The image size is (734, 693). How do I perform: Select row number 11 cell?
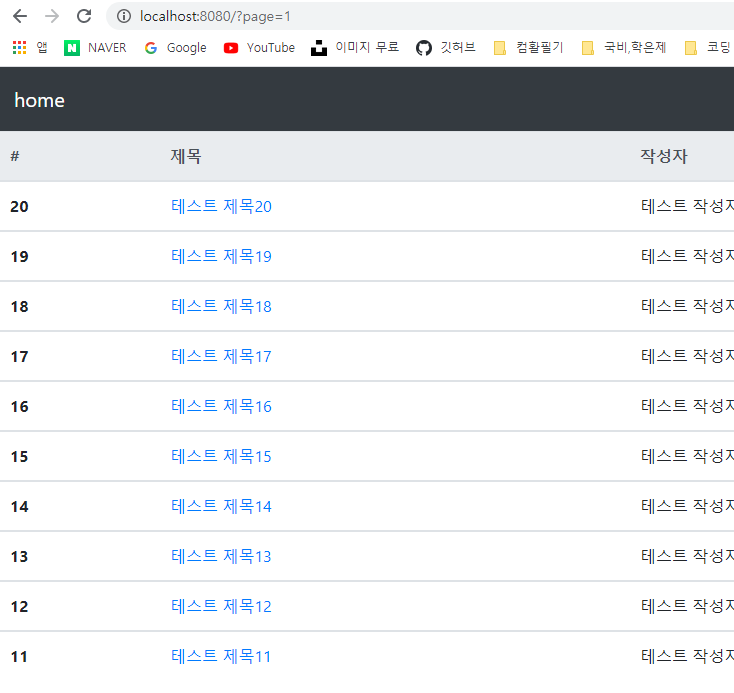(x=20, y=657)
